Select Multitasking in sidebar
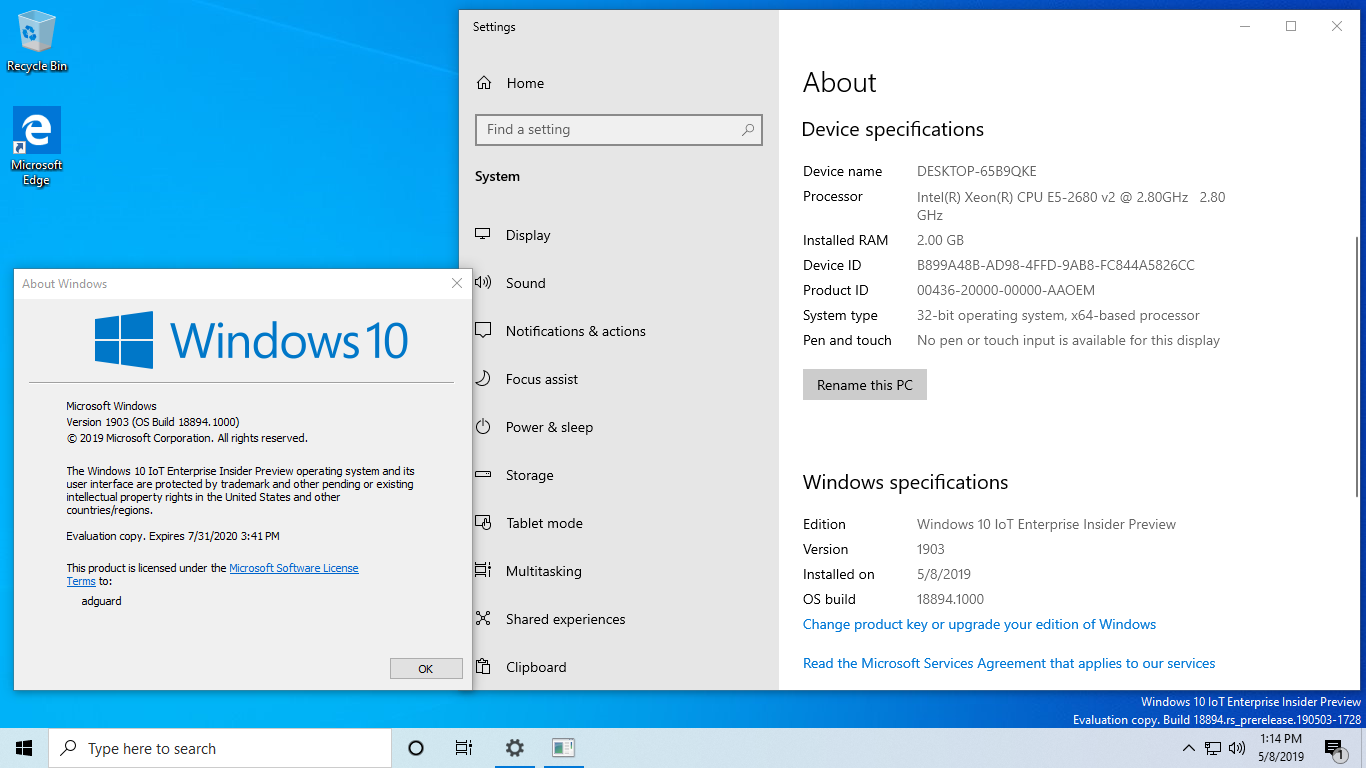Image resolution: width=1366 pixels, height=768 pixels. (x=544, y=571)
